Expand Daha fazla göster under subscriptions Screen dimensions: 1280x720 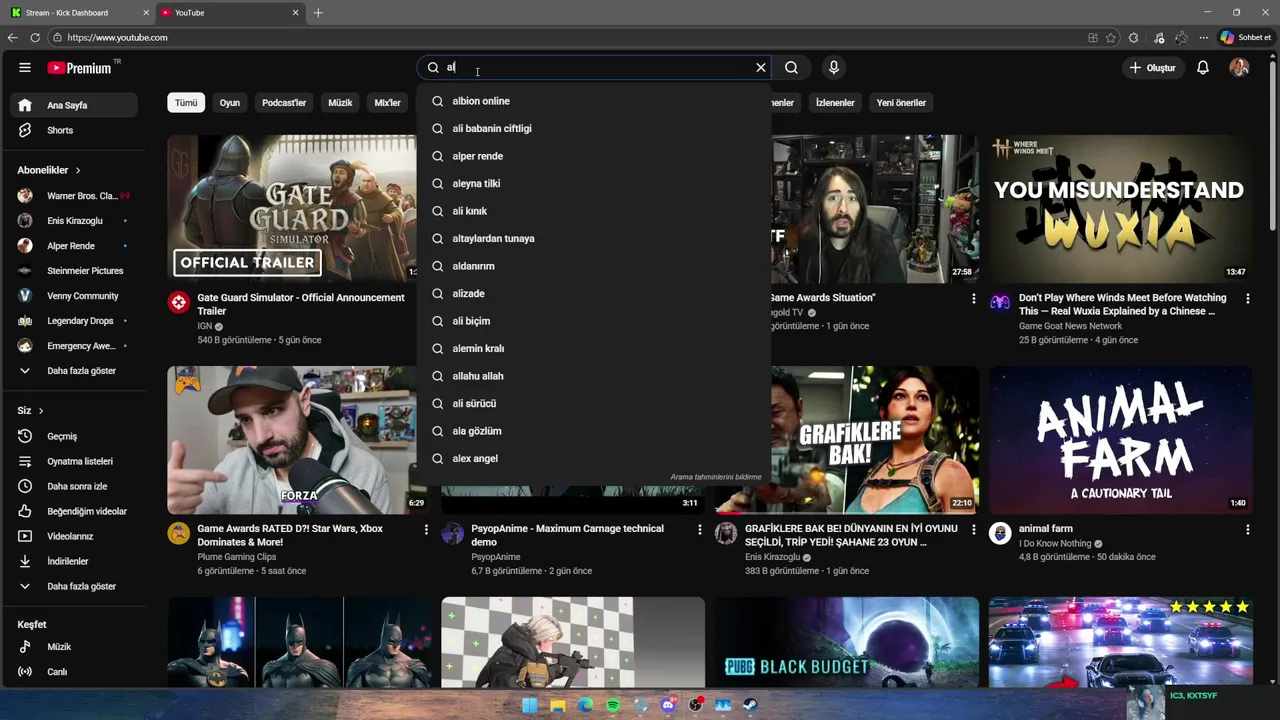click(74, 371)
